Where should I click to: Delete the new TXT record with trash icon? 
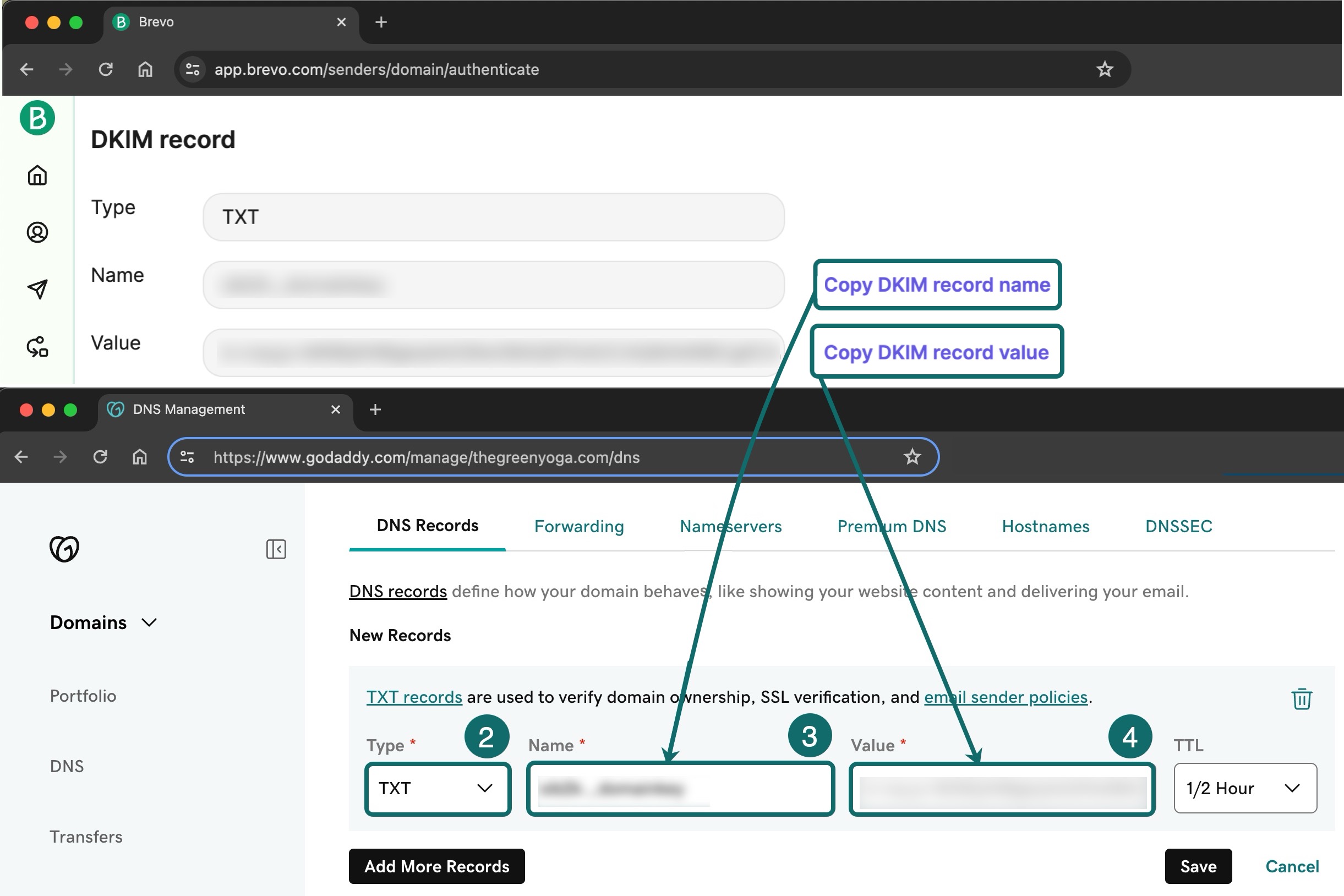click(x=1302, y=698)
